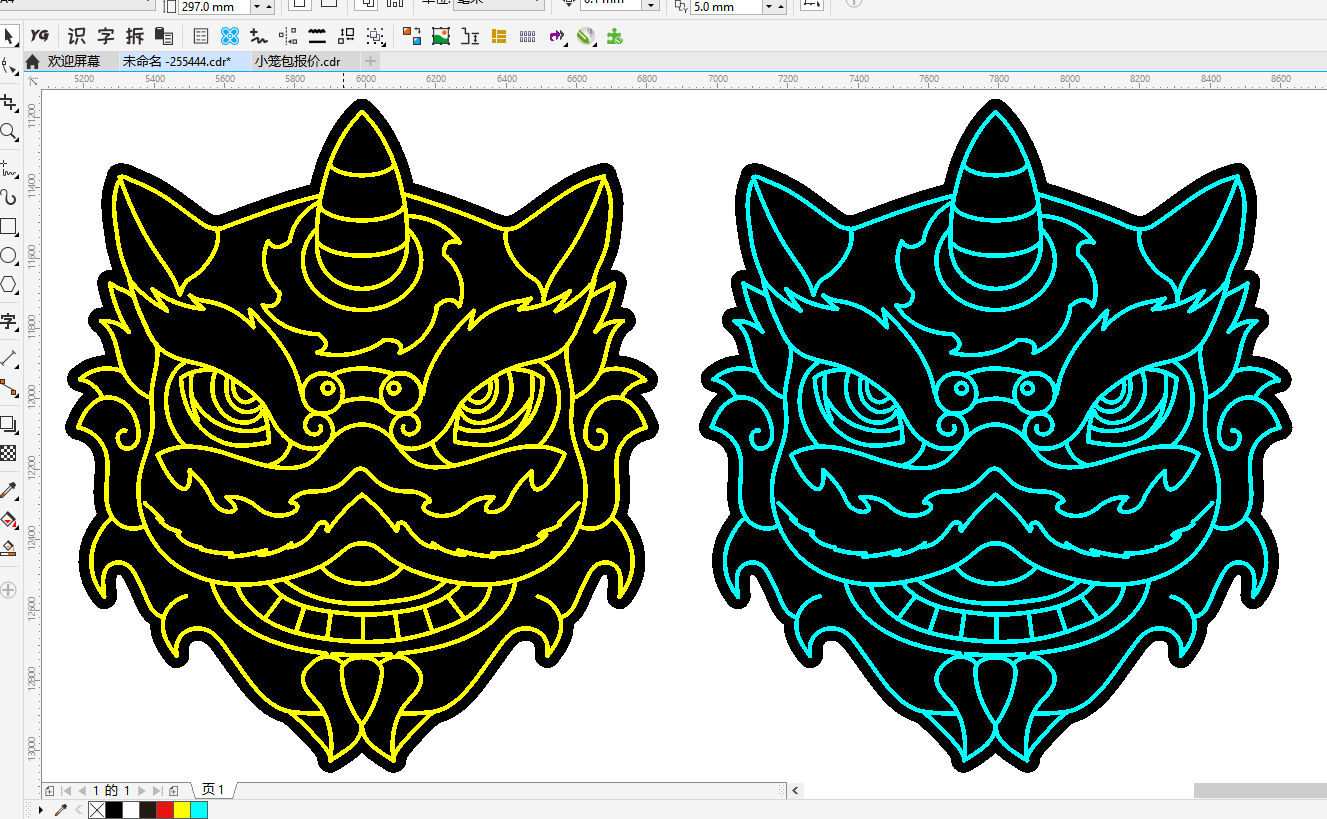Viewport: 1327px width, 819px height.
Task: Select the yellow color swatch
Action: pos(181,809)
